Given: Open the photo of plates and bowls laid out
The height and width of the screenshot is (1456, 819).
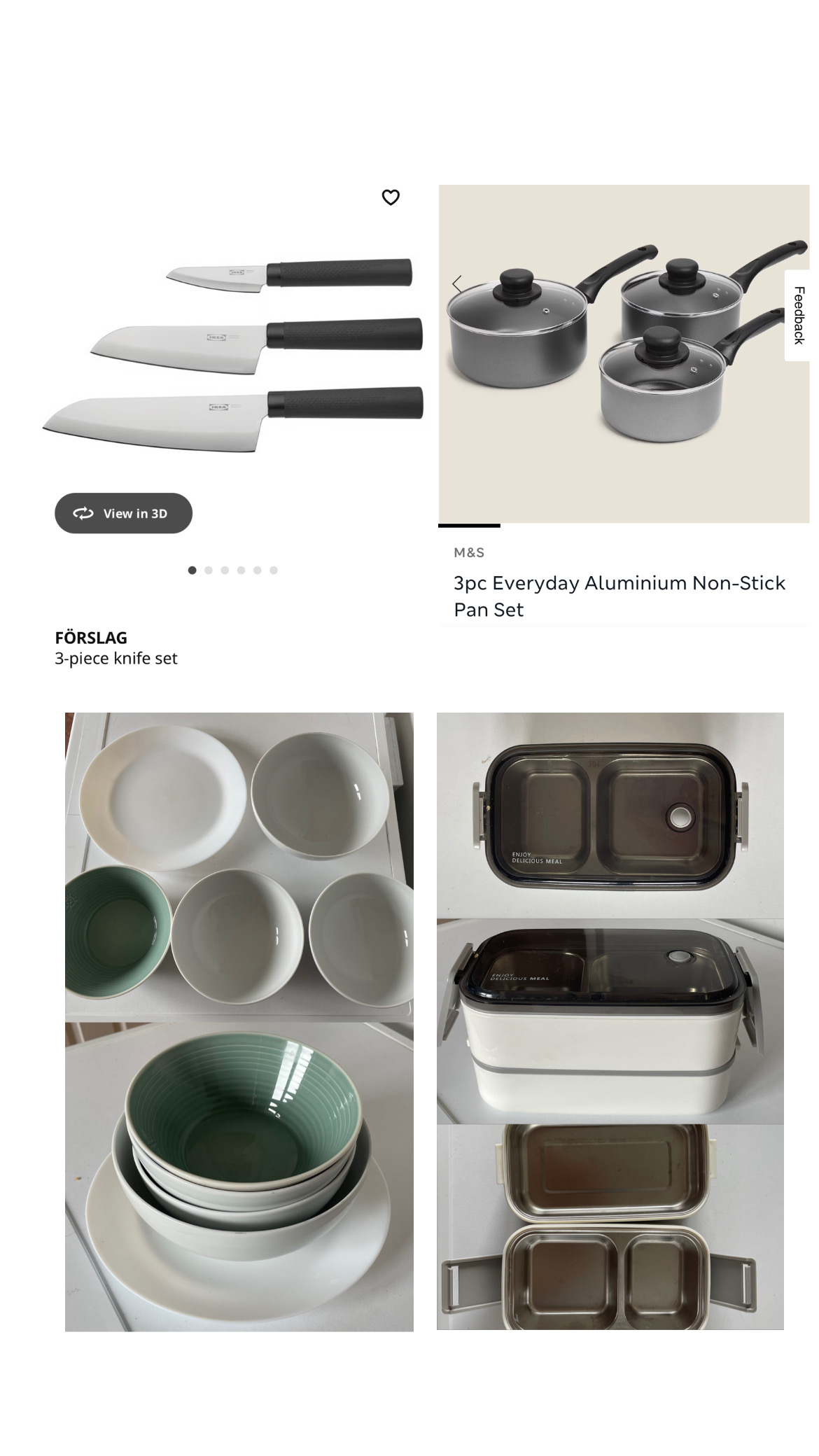Looking at the screenshot, I should click(x=239, y=864).
